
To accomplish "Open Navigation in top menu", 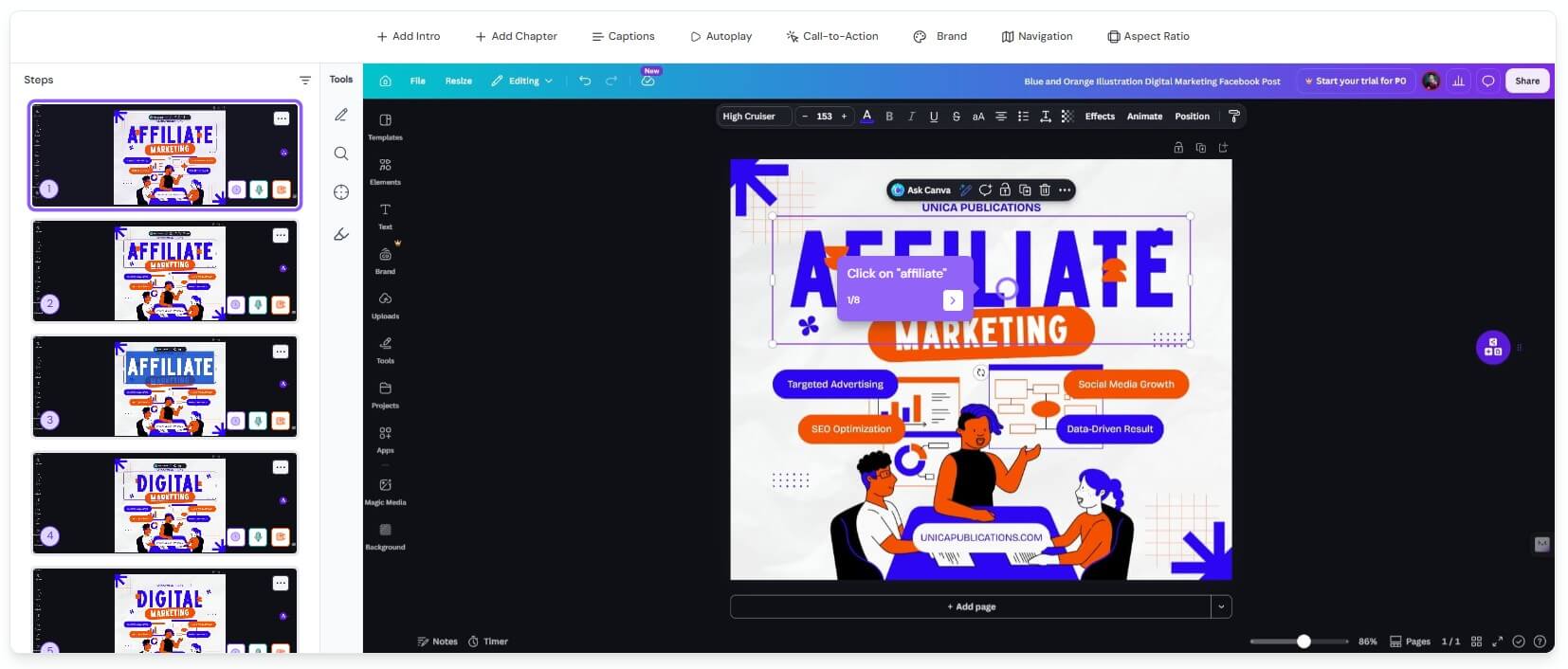I will point(1037,36).
